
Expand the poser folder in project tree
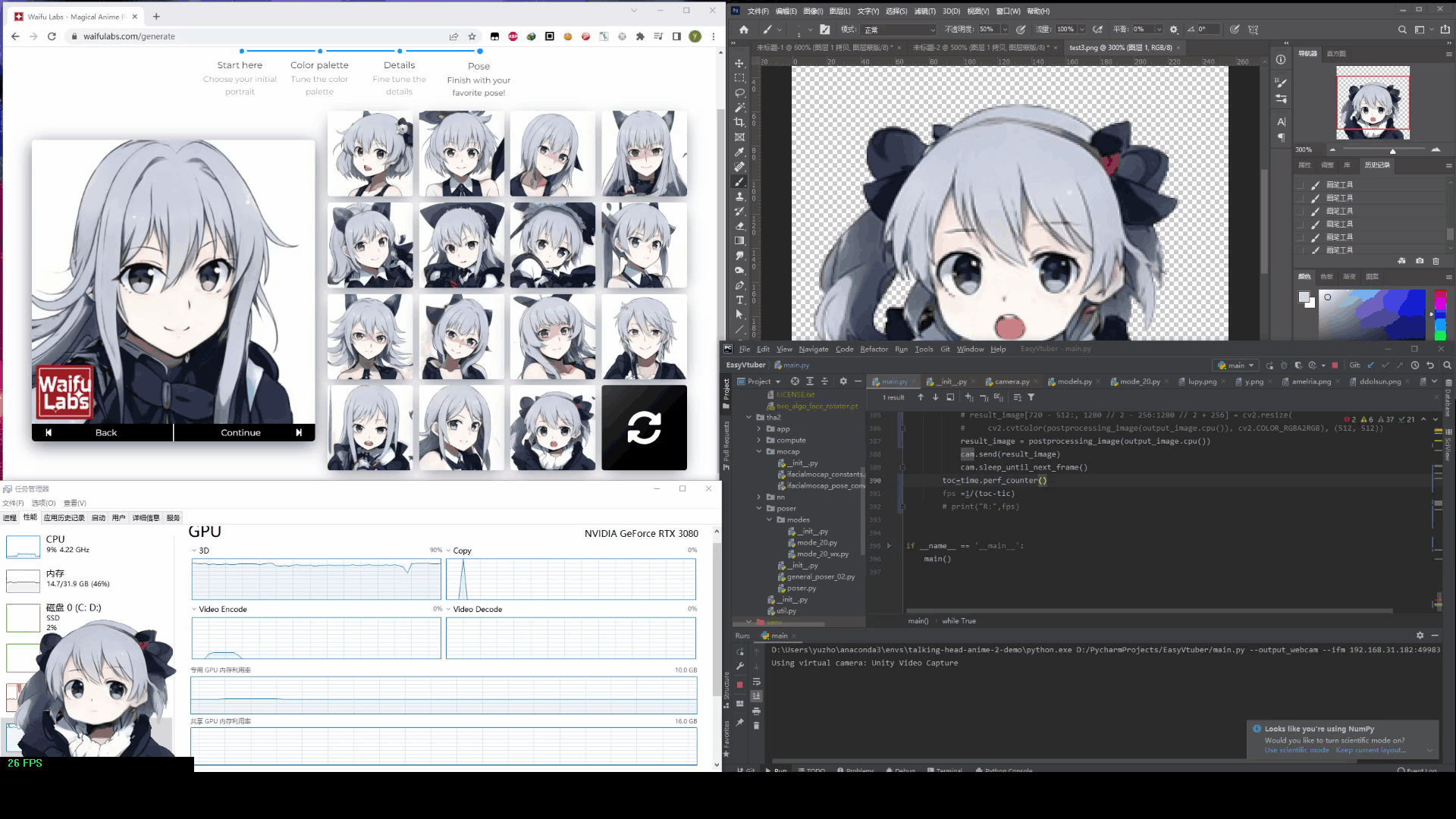(759, 508)
